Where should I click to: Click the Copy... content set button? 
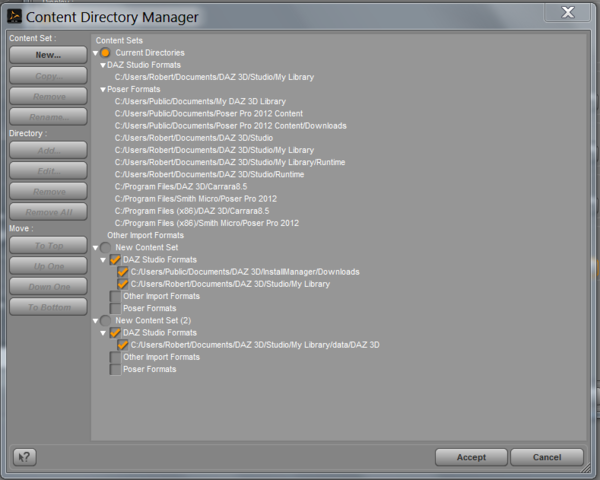click(x=48, y=76)
